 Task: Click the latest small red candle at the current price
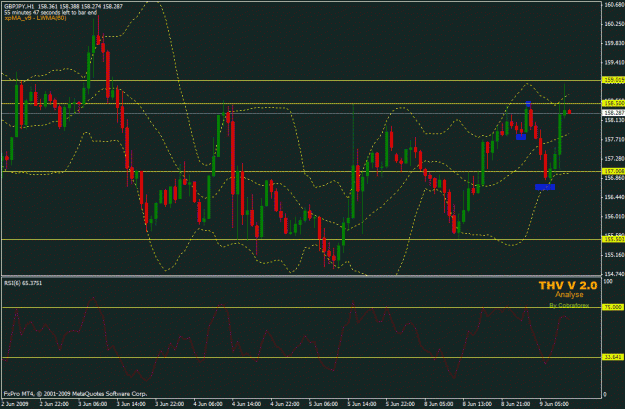pyautogui.click(x=569, y=112)
